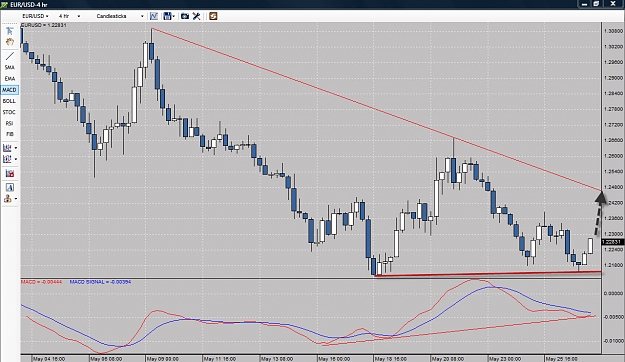
Task: Select the hand pan tool
Action: (10, 42)
